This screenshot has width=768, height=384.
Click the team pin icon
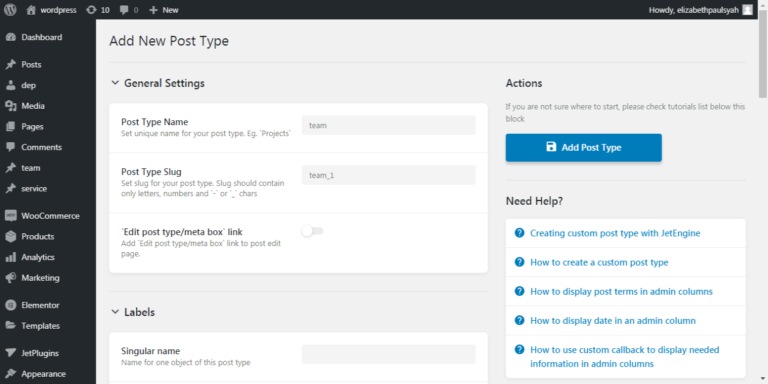coord(10,168)
